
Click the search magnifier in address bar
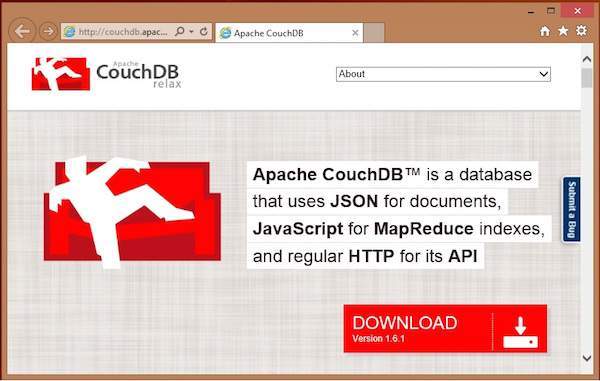click(179, 31)
